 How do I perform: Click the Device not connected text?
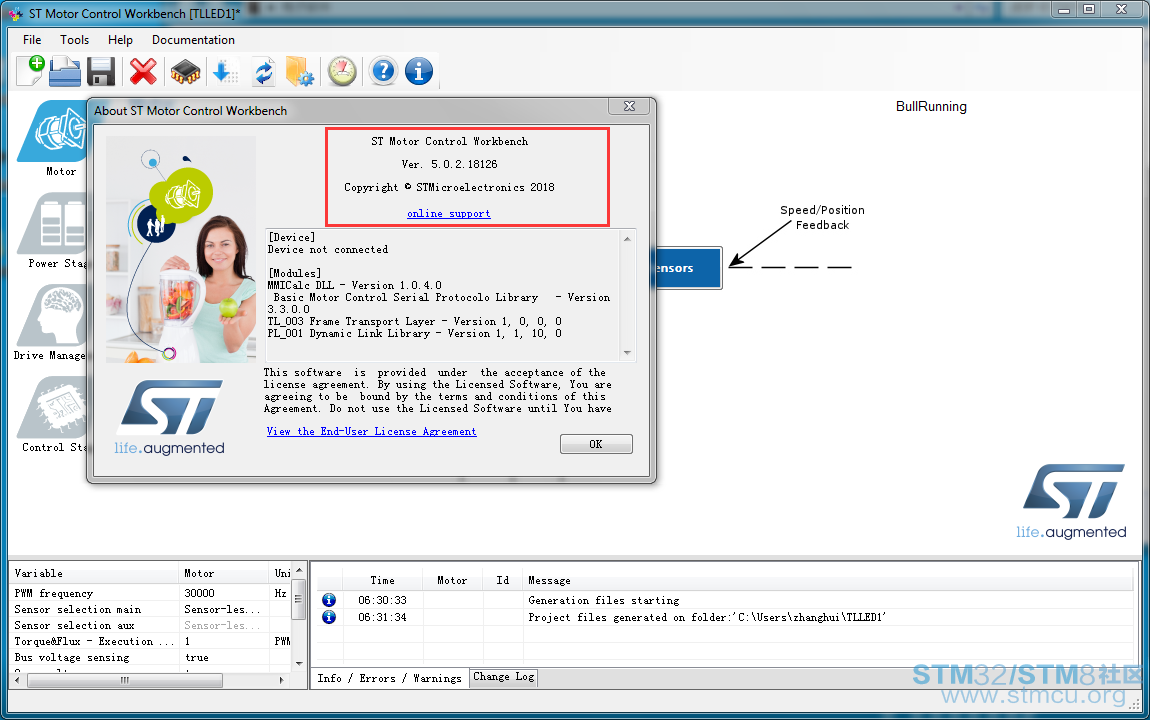pos(328,249)
